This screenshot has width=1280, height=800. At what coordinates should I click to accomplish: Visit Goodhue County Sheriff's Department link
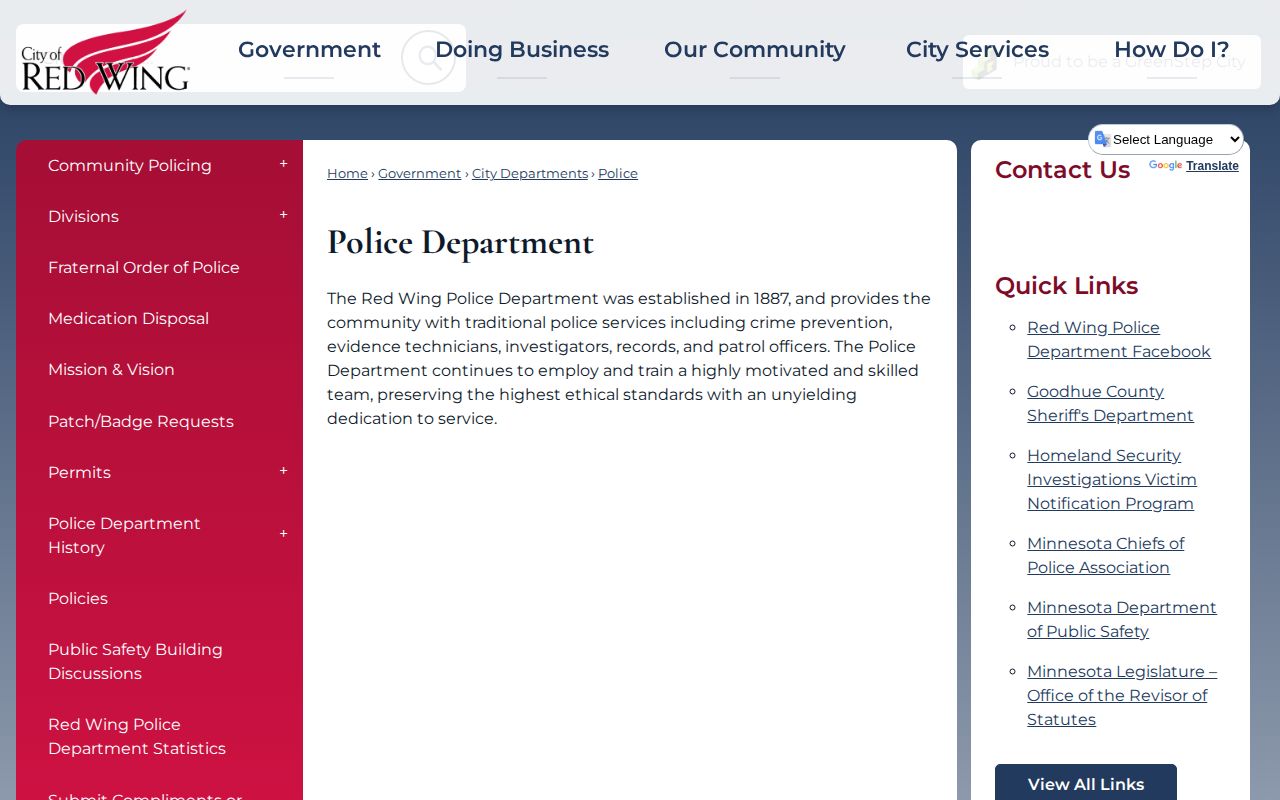[1110, 404]
